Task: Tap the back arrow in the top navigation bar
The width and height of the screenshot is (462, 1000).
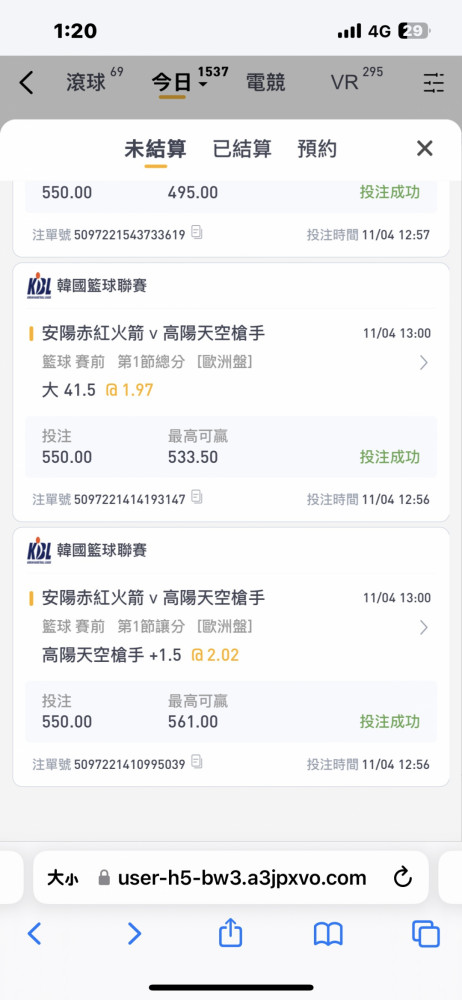Action: point(26,84)
